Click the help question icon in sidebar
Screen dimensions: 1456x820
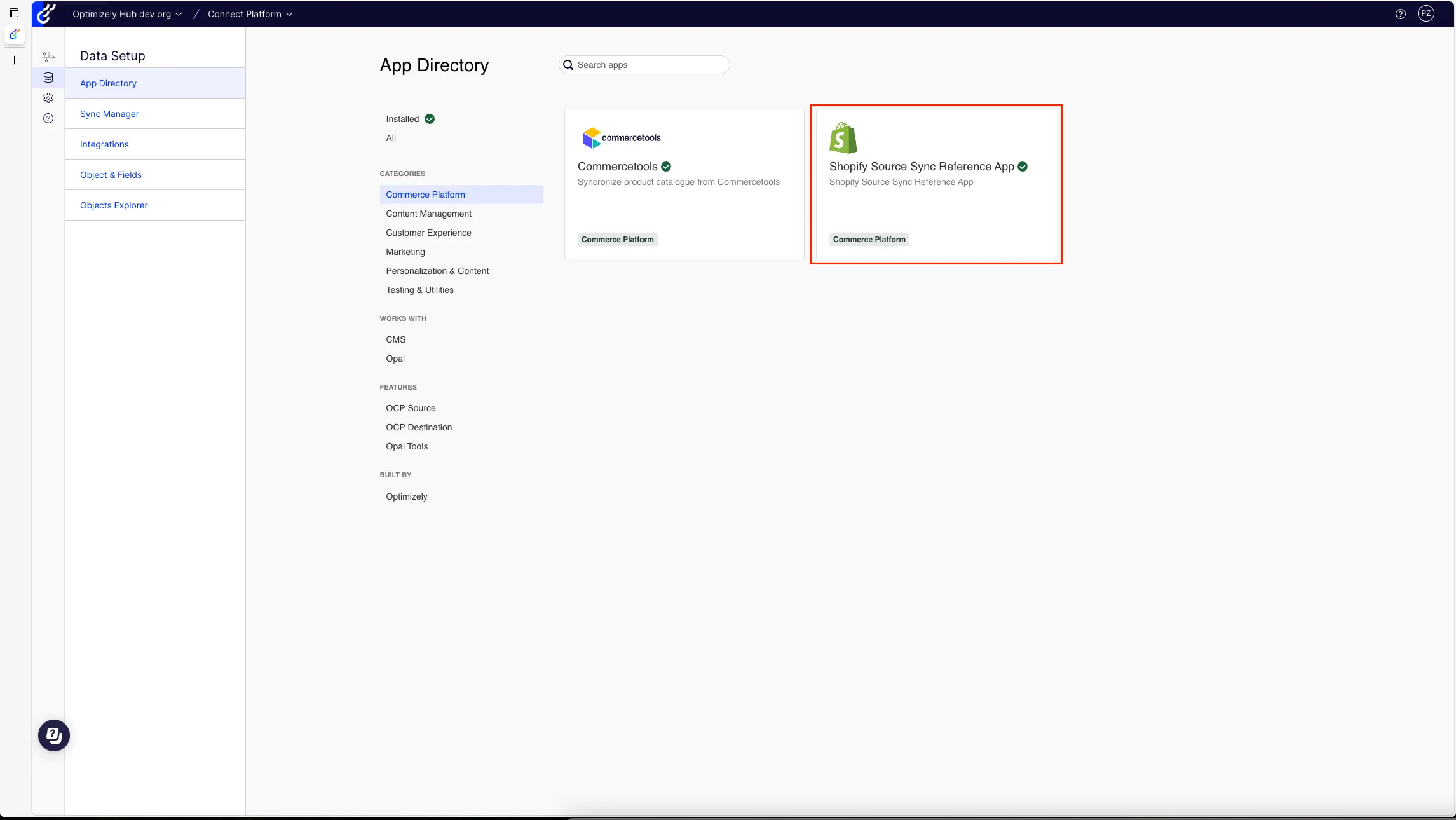(x=48, y=118)
